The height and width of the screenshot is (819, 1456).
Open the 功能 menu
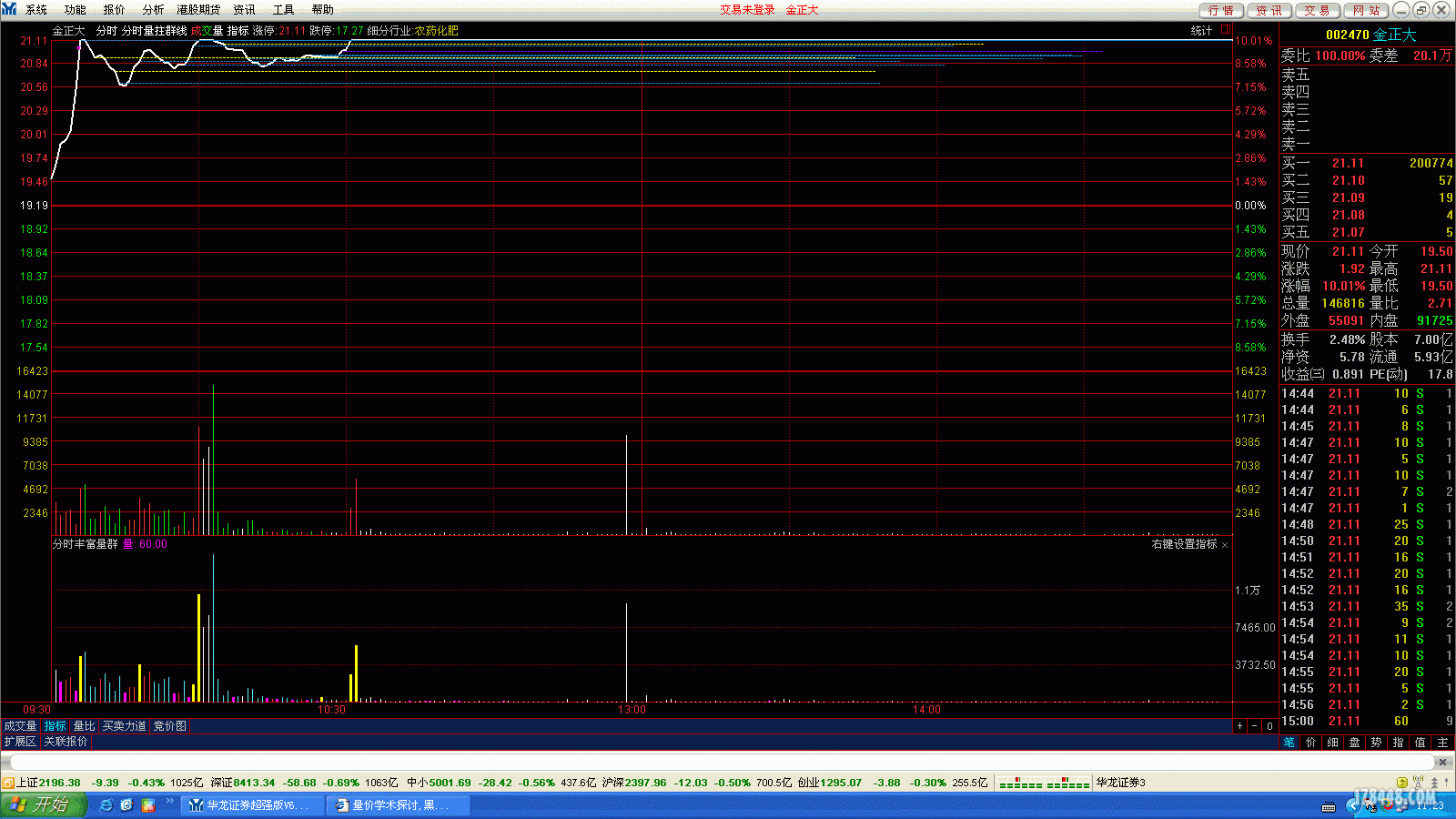pos(76,10)
